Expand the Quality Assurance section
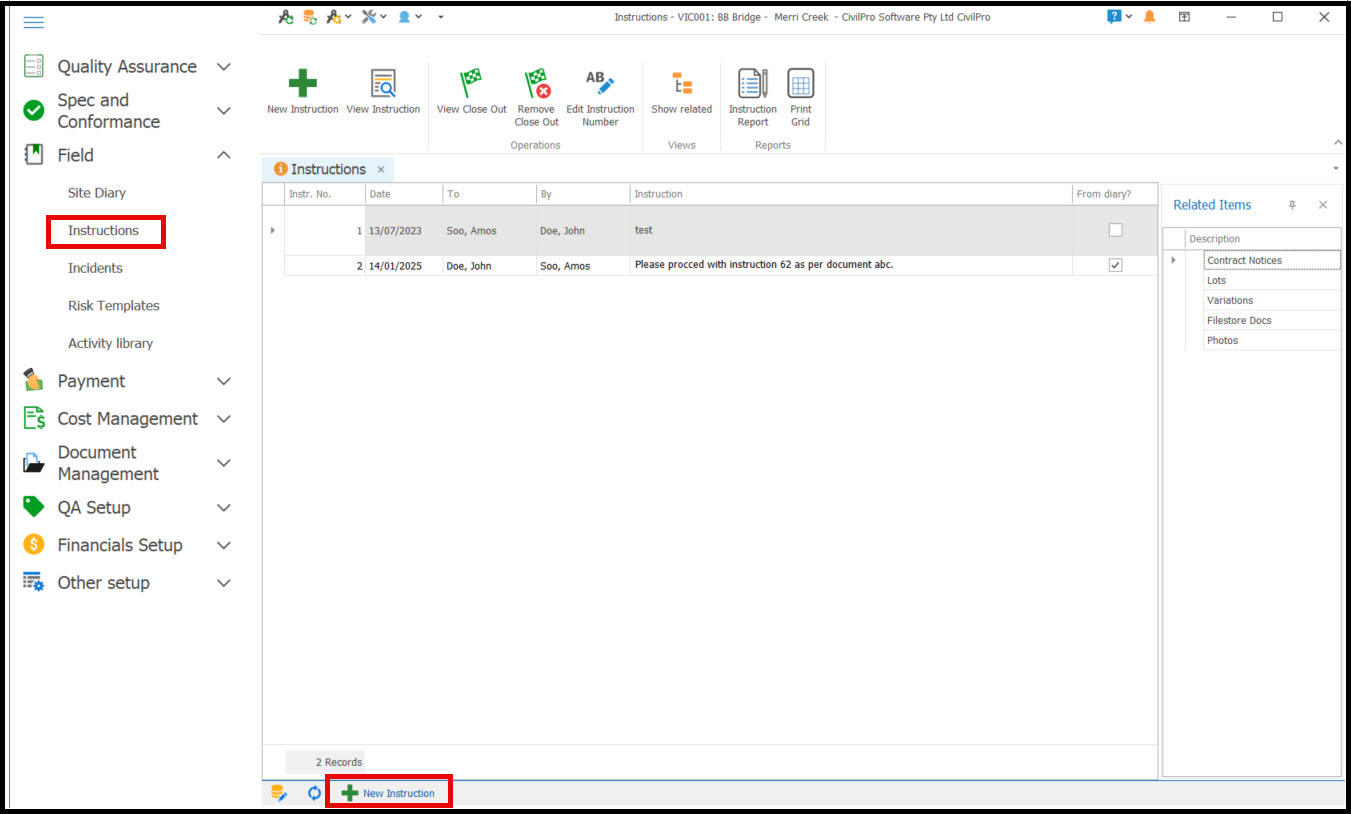Screen dimensions: 1351x814 point(224,67)
